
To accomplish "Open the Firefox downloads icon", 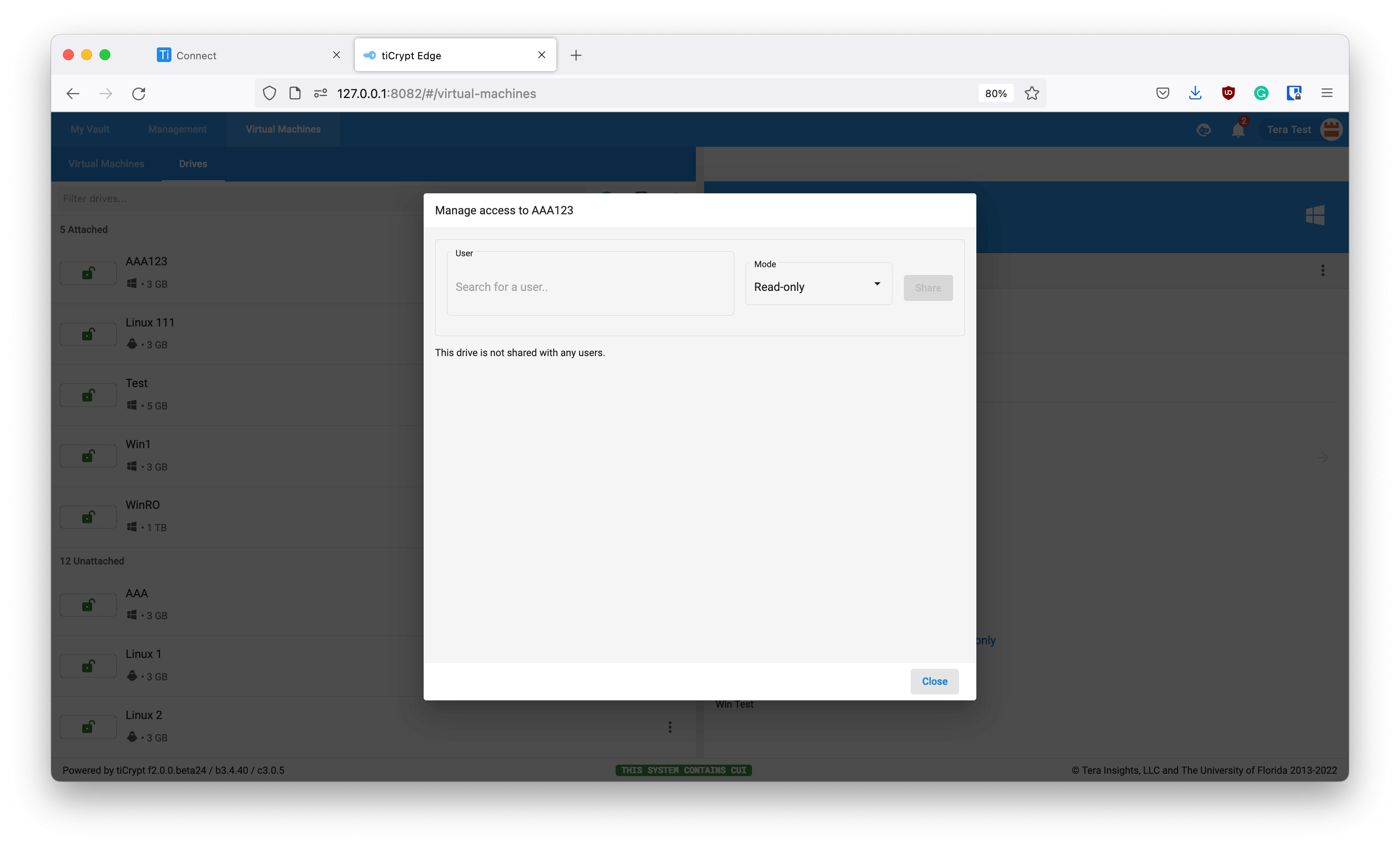I will click(x=1195, y=93).
